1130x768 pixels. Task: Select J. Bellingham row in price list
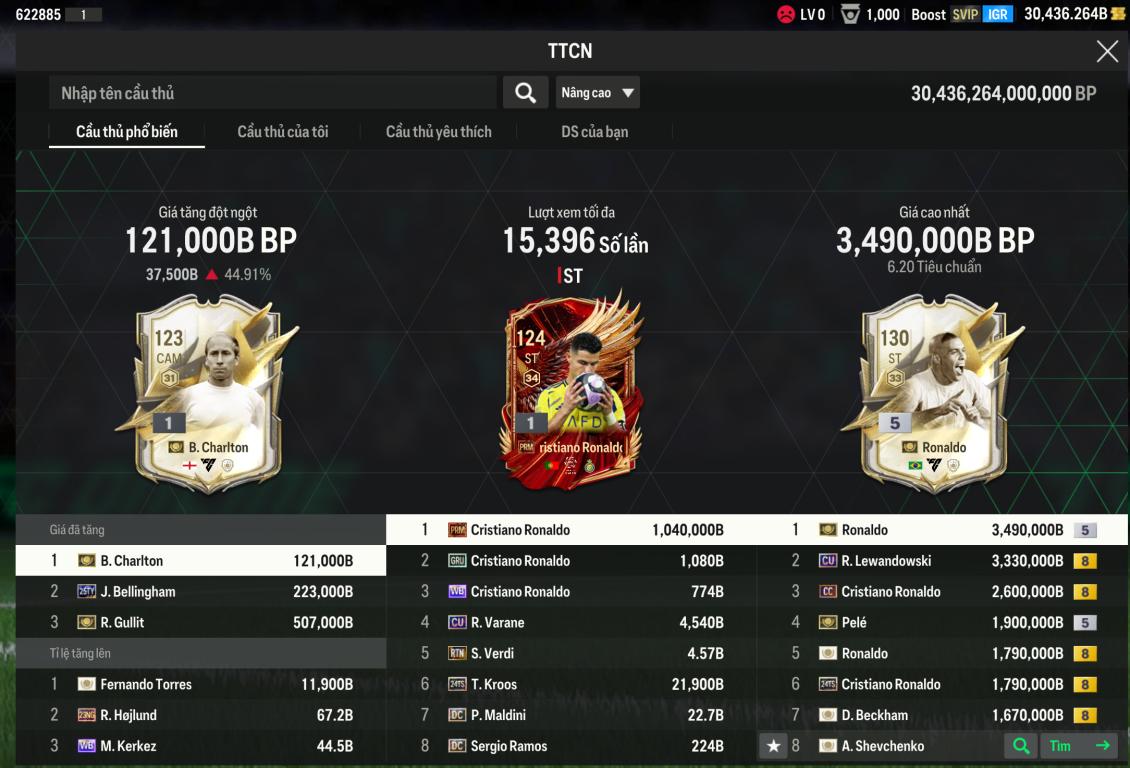pos(201,591)
